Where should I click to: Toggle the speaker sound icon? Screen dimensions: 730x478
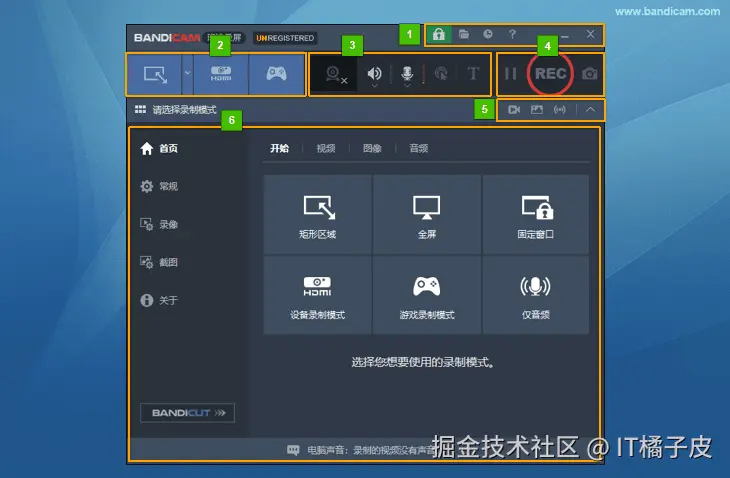[x=374, y=73]
